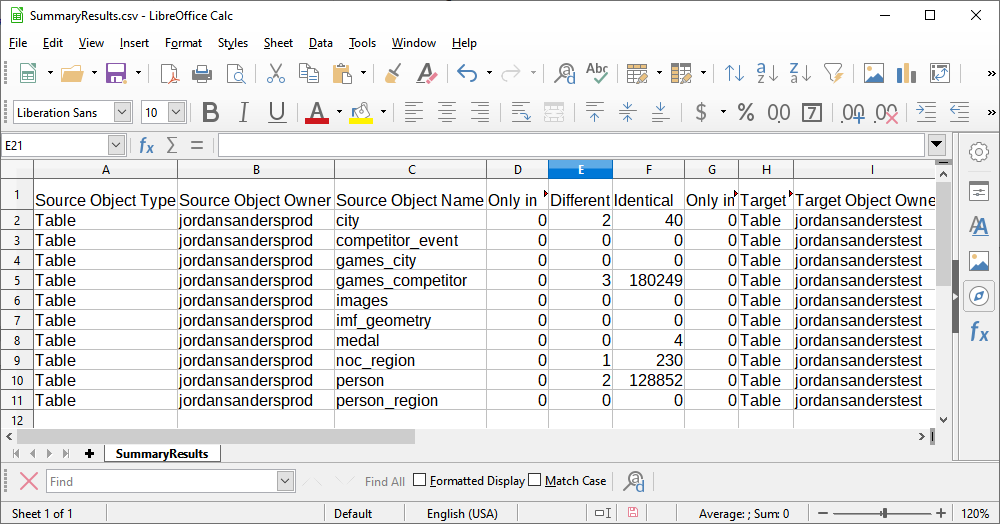Open the Format menu
This screenshot has height=524, width=1000.
click(183, 43)
